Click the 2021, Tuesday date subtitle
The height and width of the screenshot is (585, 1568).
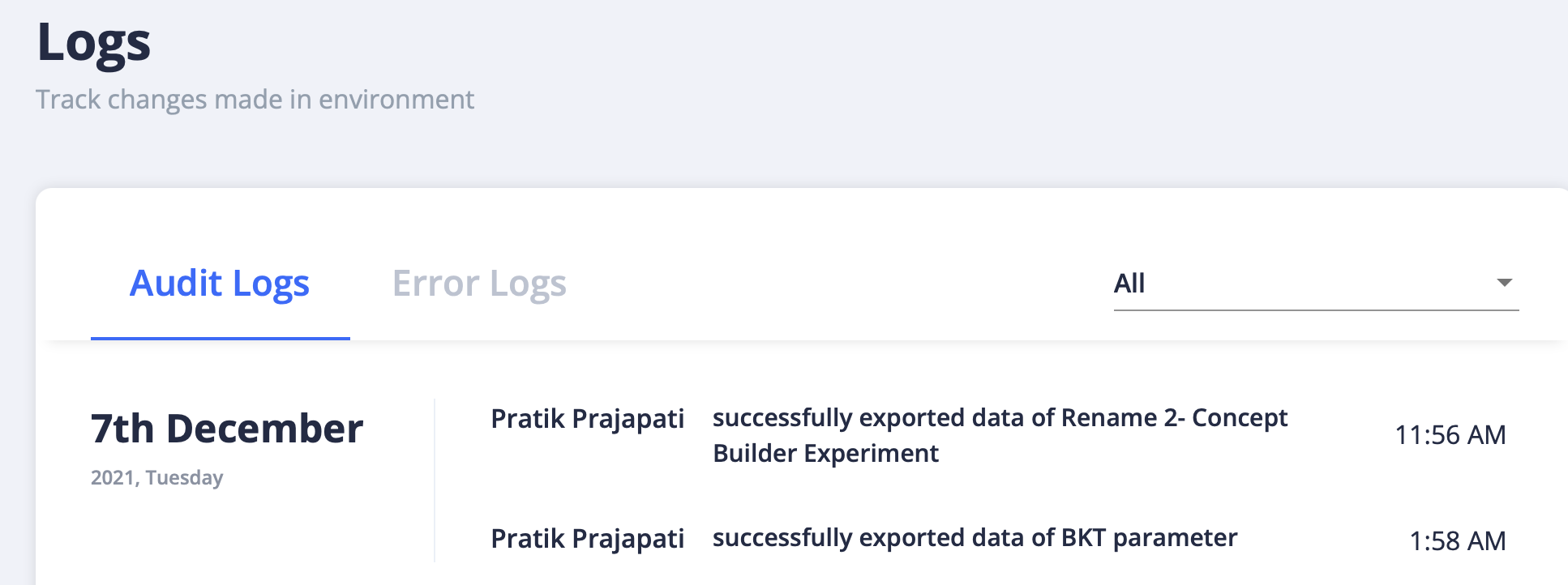click(x=156, y=478)
